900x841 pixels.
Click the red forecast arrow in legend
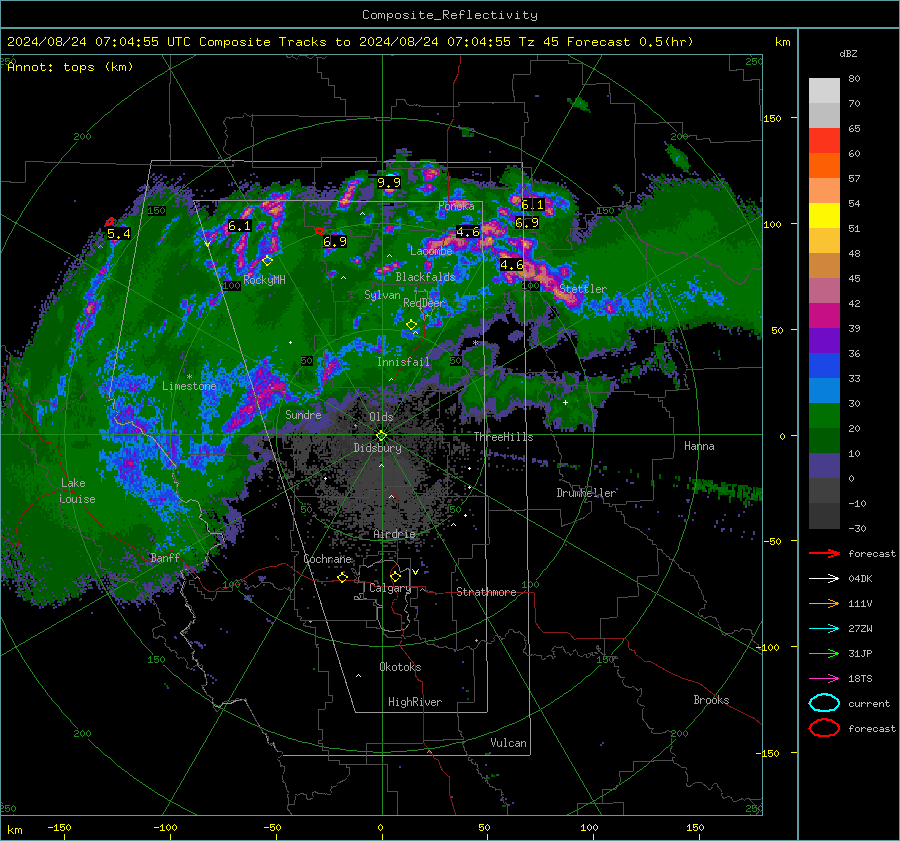pos(824,553)
